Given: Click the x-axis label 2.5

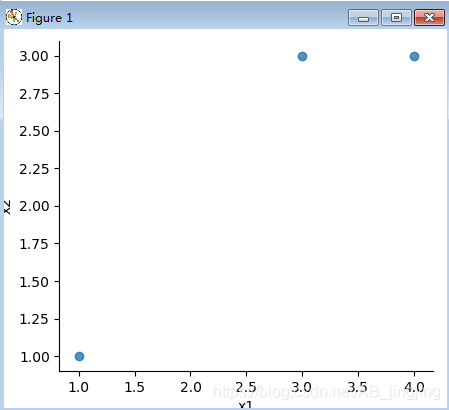Looking at the screenshot, I should click(246, 387).
